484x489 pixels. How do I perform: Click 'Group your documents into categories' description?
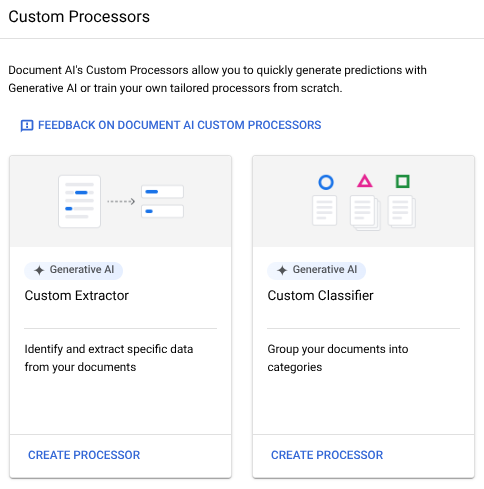coord(338,358)
